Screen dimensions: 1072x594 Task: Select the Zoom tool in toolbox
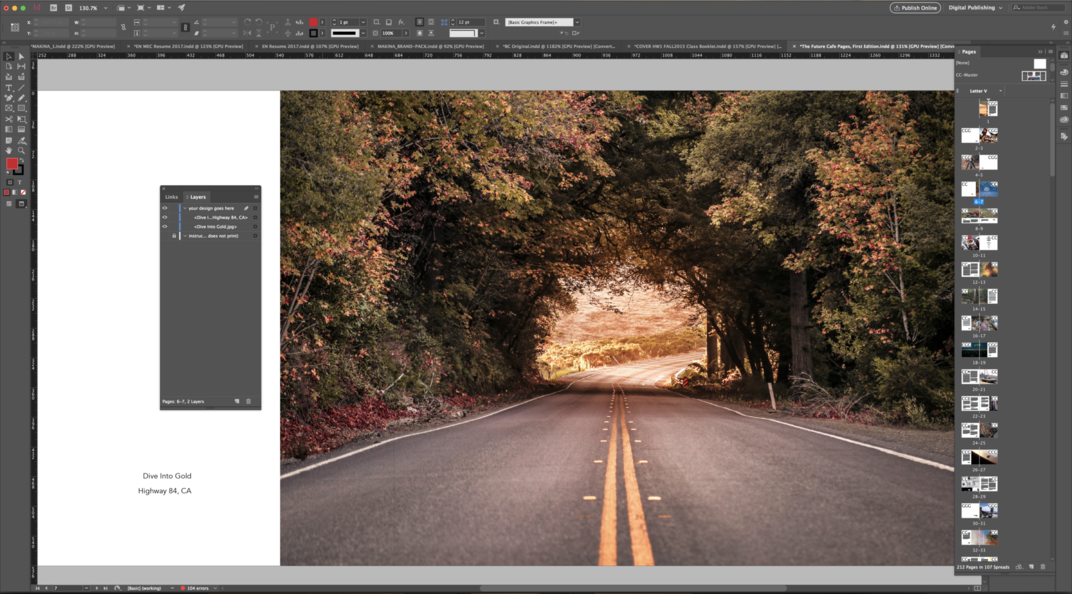click(x=22, y=150)
